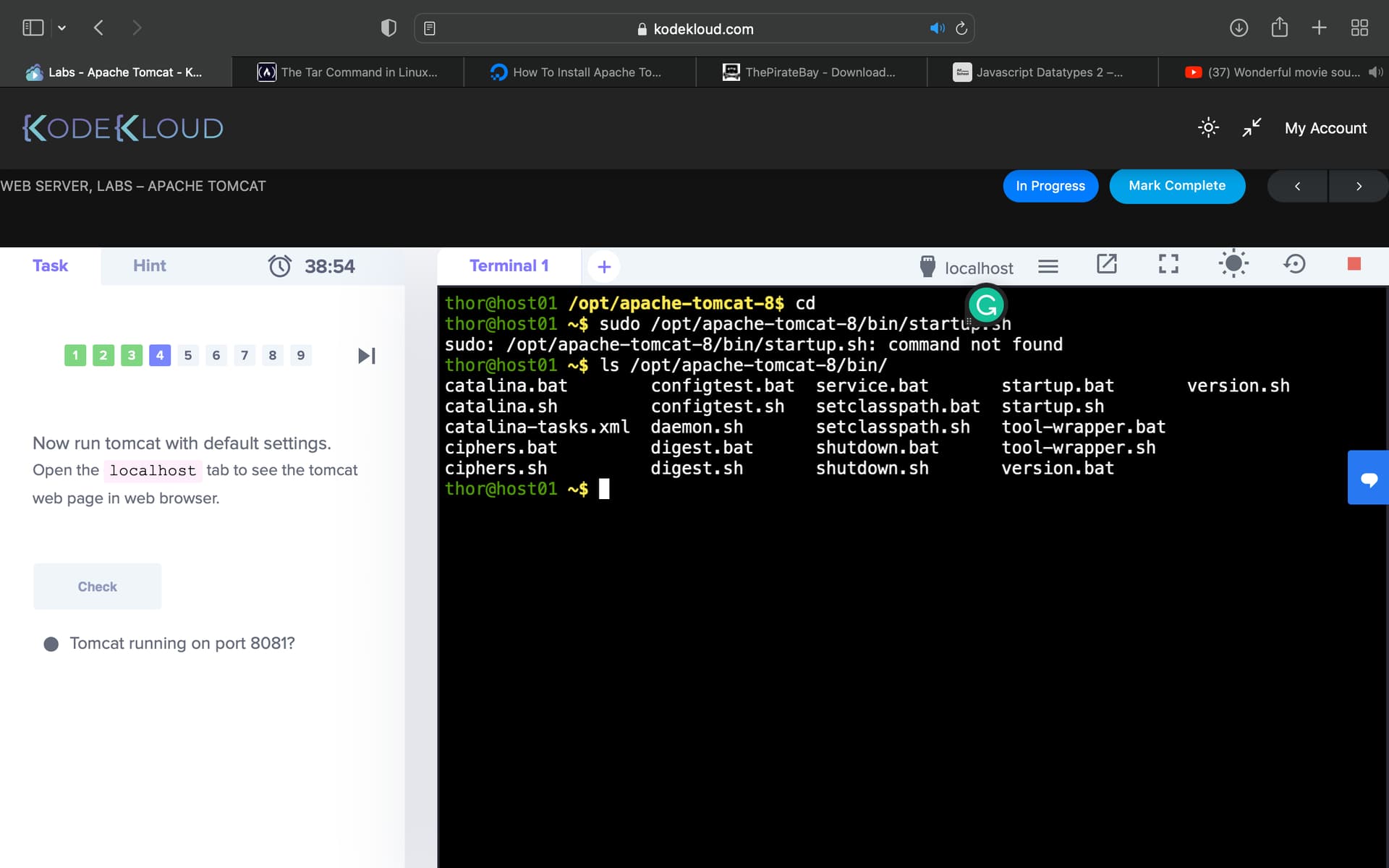Click Mark Complete button
The height and width of the screenshot is (868, 1389).
tap(1176, 186)
